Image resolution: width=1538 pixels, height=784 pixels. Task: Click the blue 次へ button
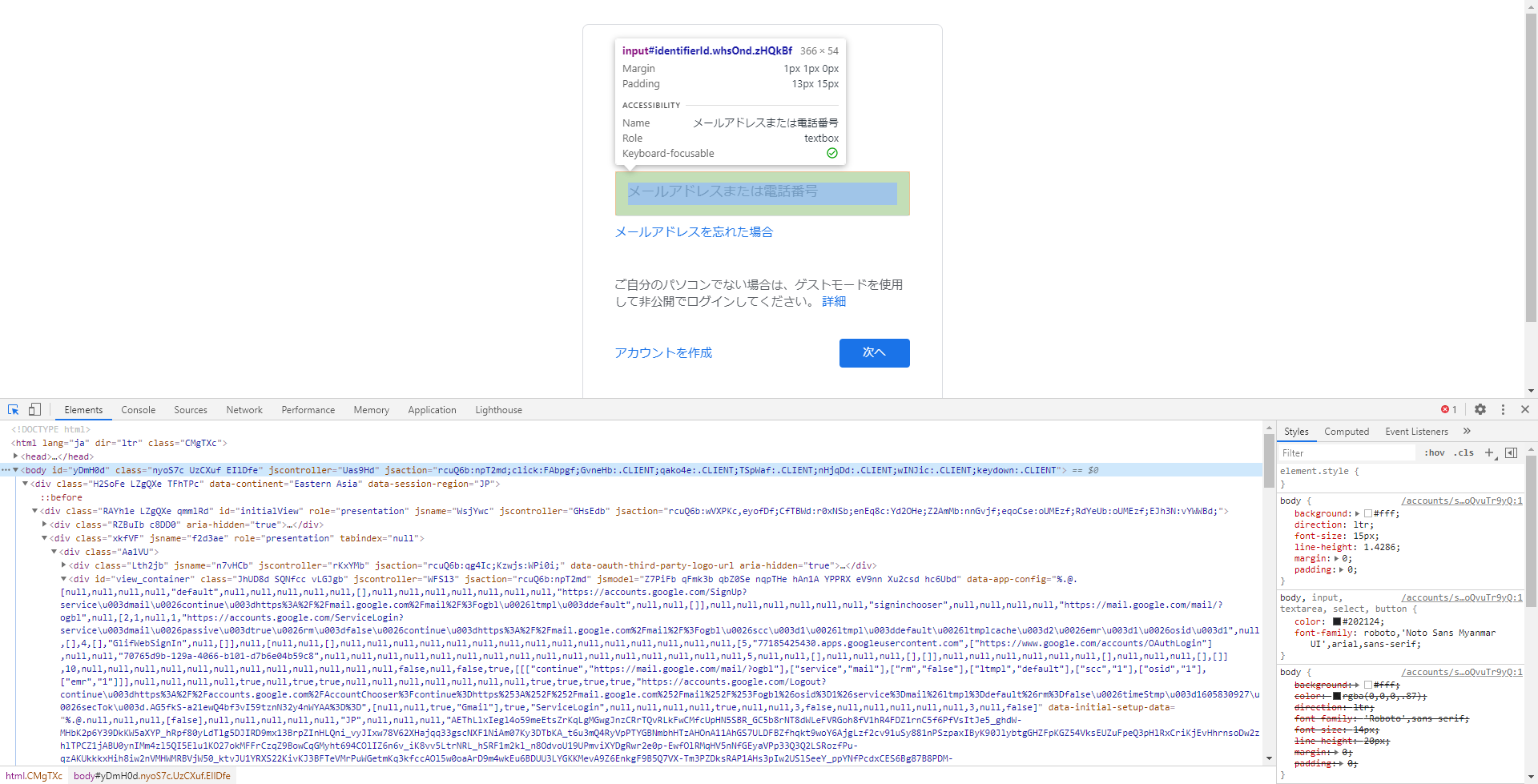point(874,352)
